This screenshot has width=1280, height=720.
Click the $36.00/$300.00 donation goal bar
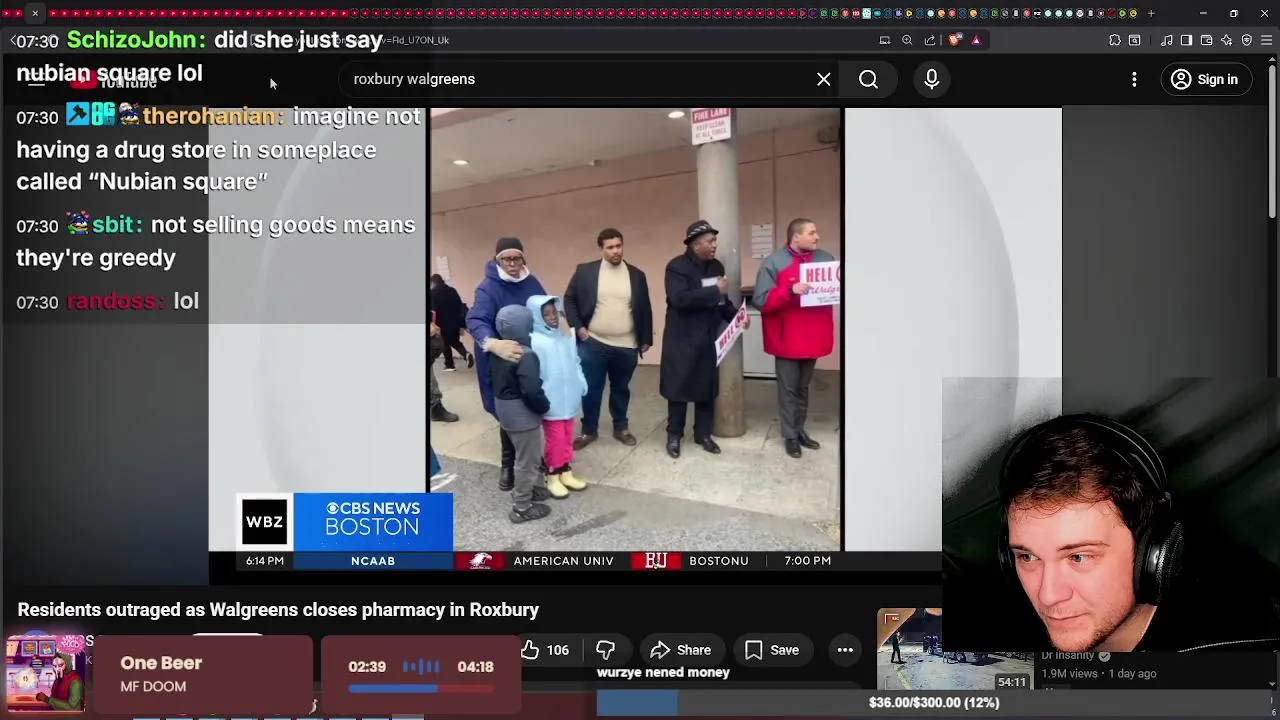(x=934, y=703)
